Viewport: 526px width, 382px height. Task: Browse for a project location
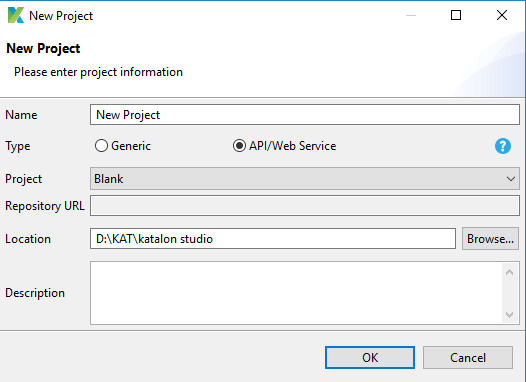click(490, 239)
